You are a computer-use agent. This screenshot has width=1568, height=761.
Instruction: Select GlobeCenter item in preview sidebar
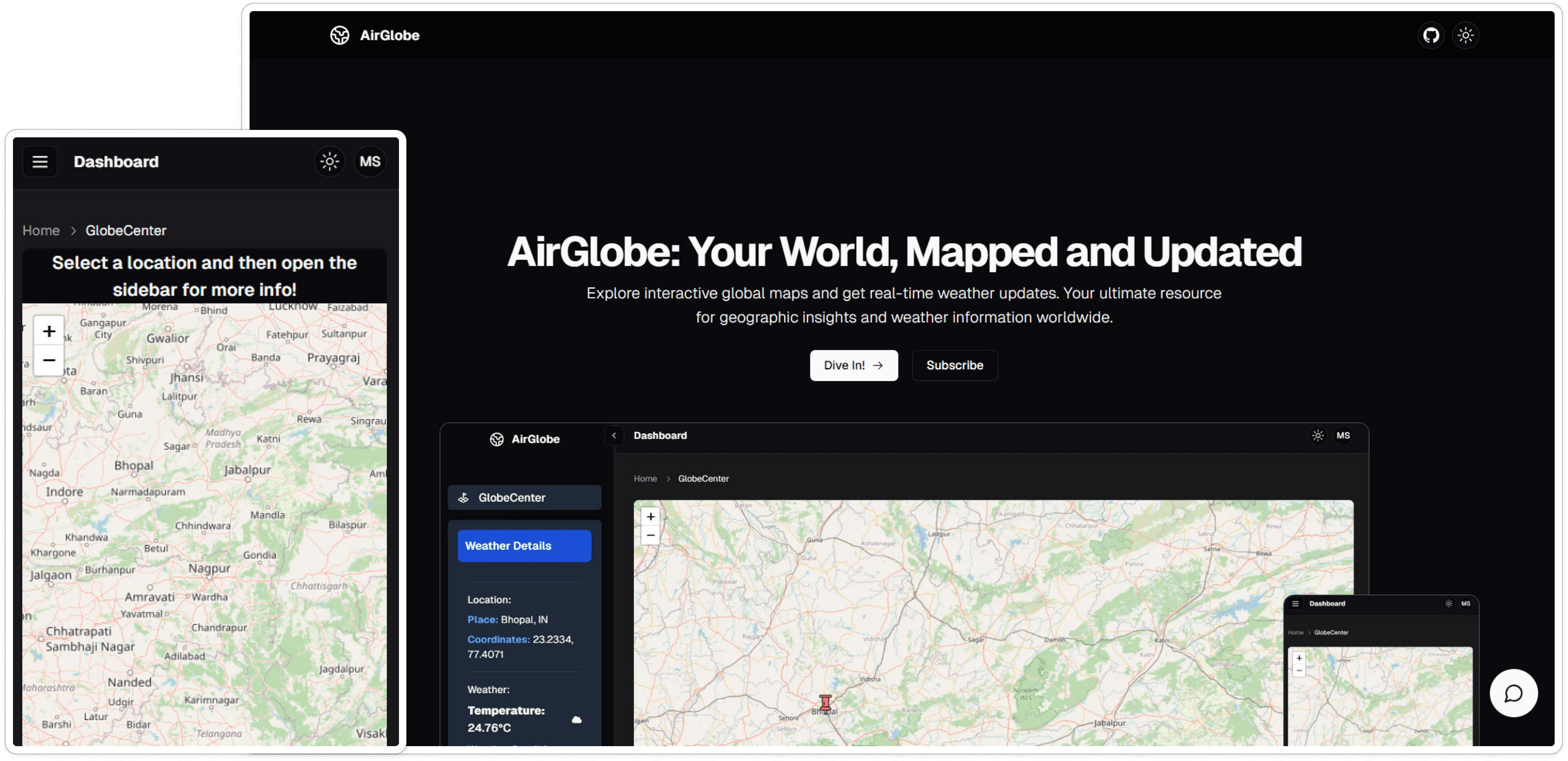click(524, 498)
